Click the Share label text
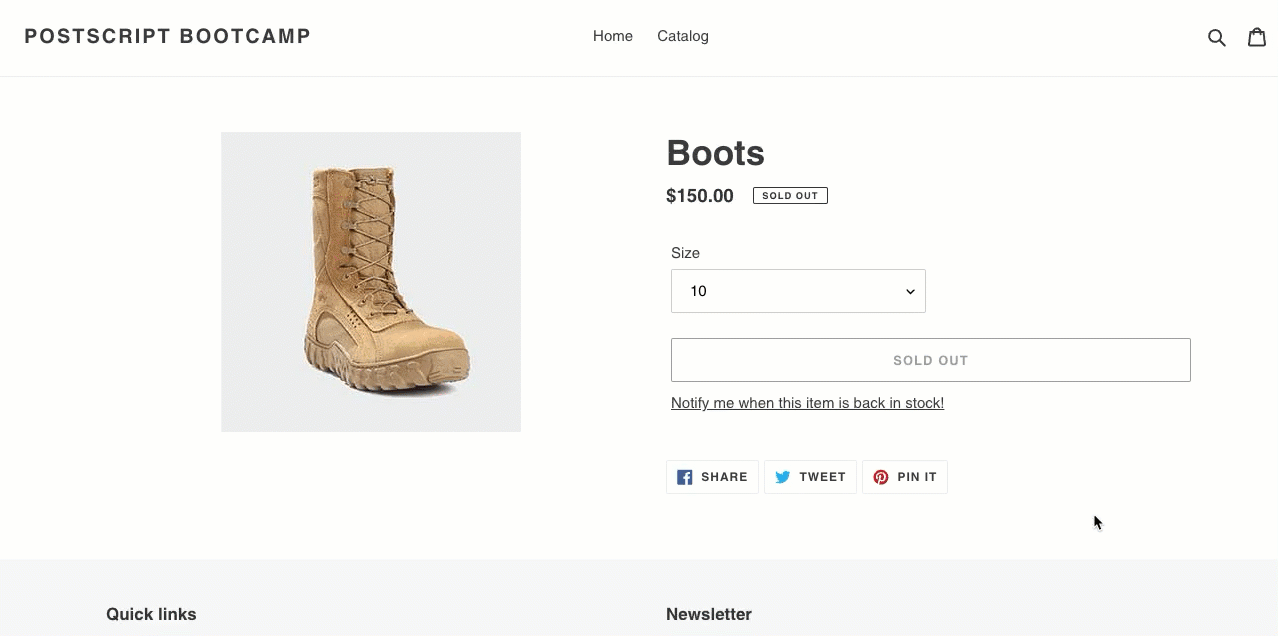The image size is (1278, 636). pyautogui.click(x=724, y=477)
